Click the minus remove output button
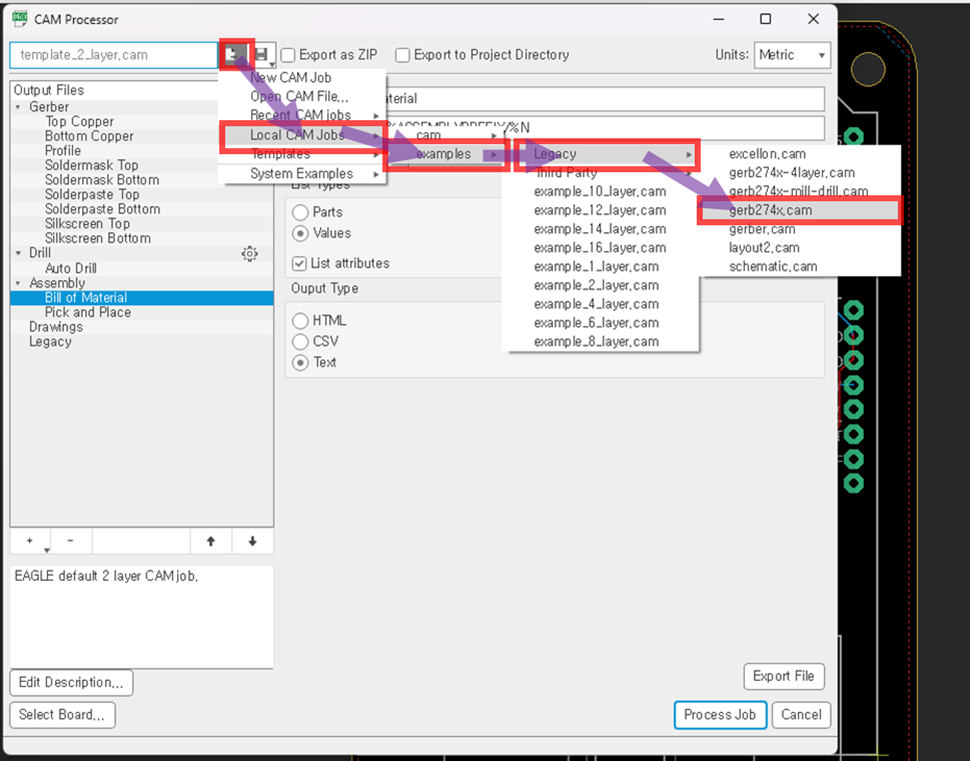 71,541
